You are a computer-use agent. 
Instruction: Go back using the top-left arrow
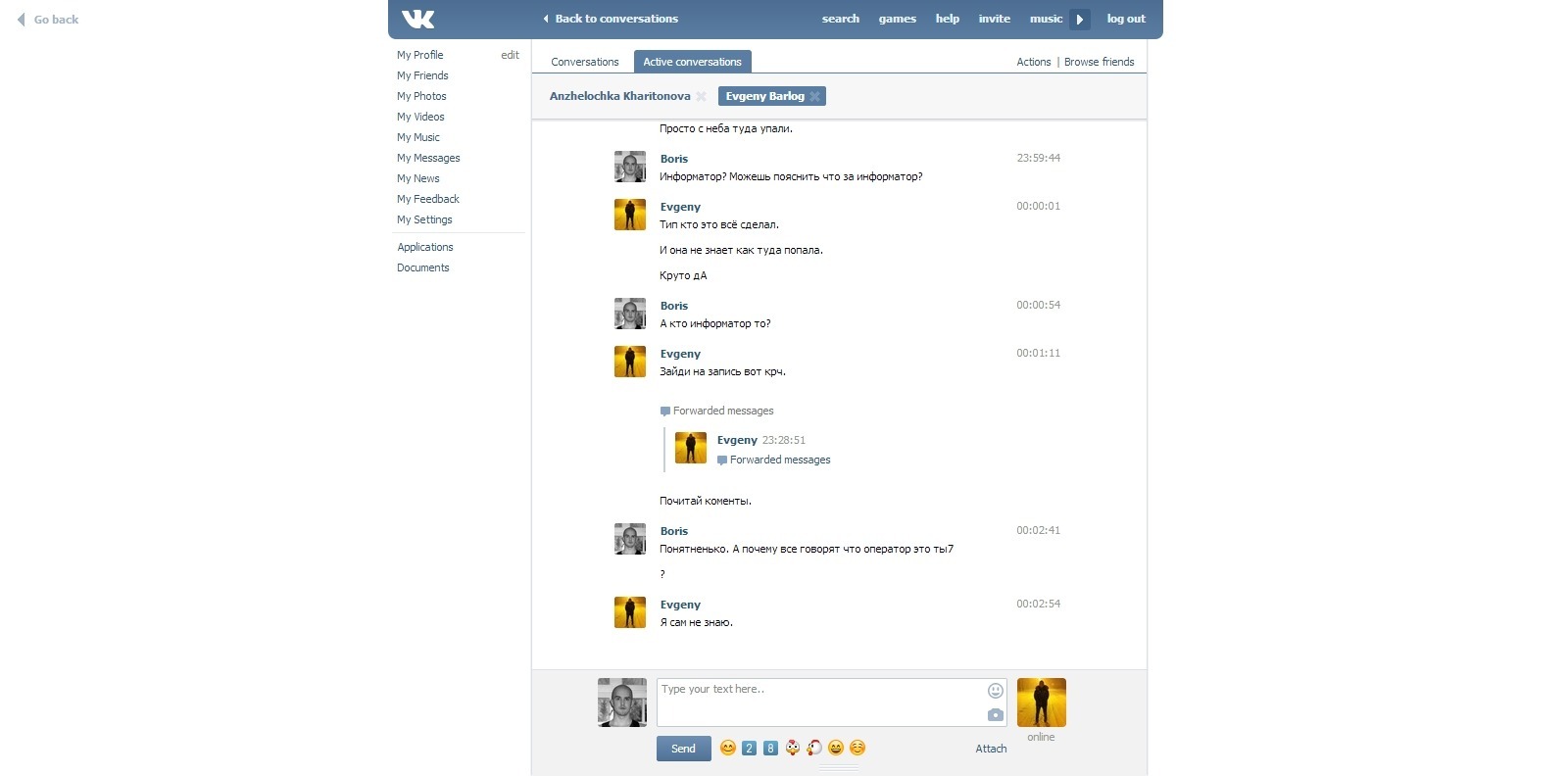coord(21,20)
